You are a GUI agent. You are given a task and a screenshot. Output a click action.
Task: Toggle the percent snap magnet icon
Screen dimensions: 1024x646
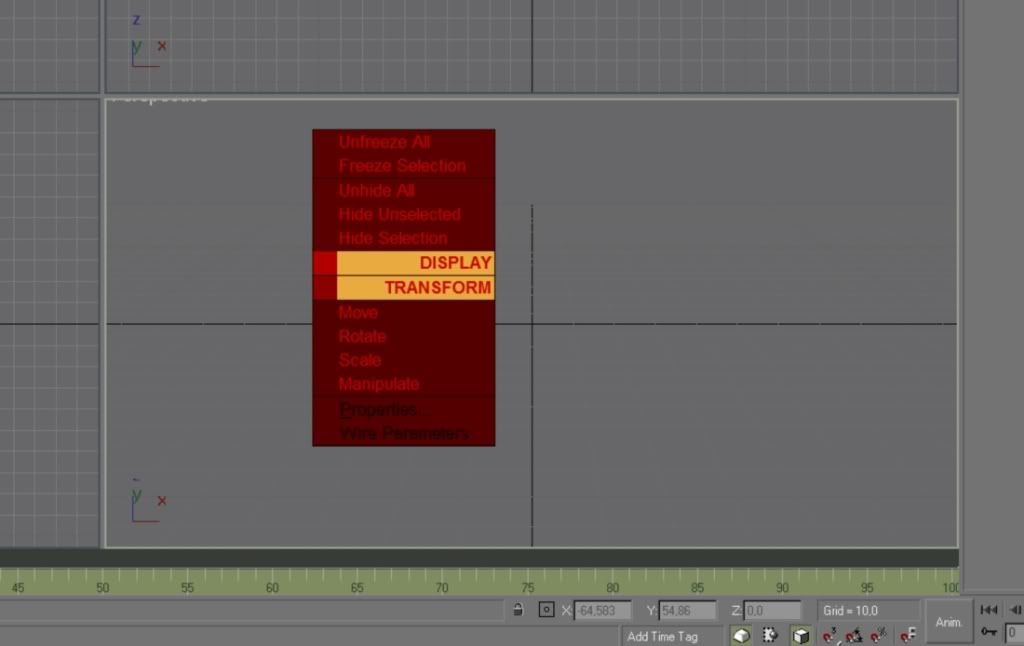click(878, 635)
